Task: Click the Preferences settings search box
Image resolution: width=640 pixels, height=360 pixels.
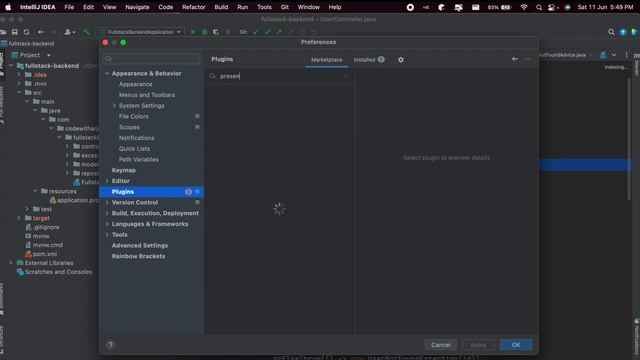Action: [152, 59]
